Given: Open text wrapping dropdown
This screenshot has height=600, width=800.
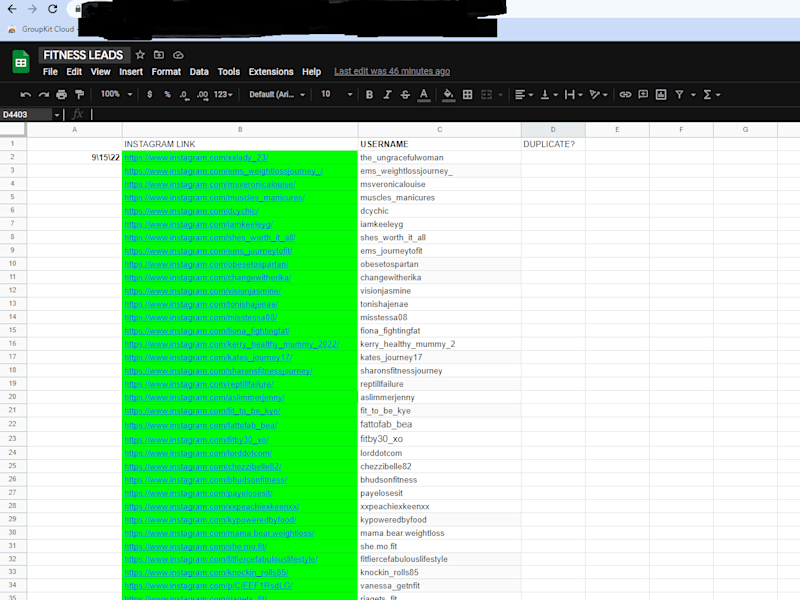Looking at the screenshot, I should [573, 94].
